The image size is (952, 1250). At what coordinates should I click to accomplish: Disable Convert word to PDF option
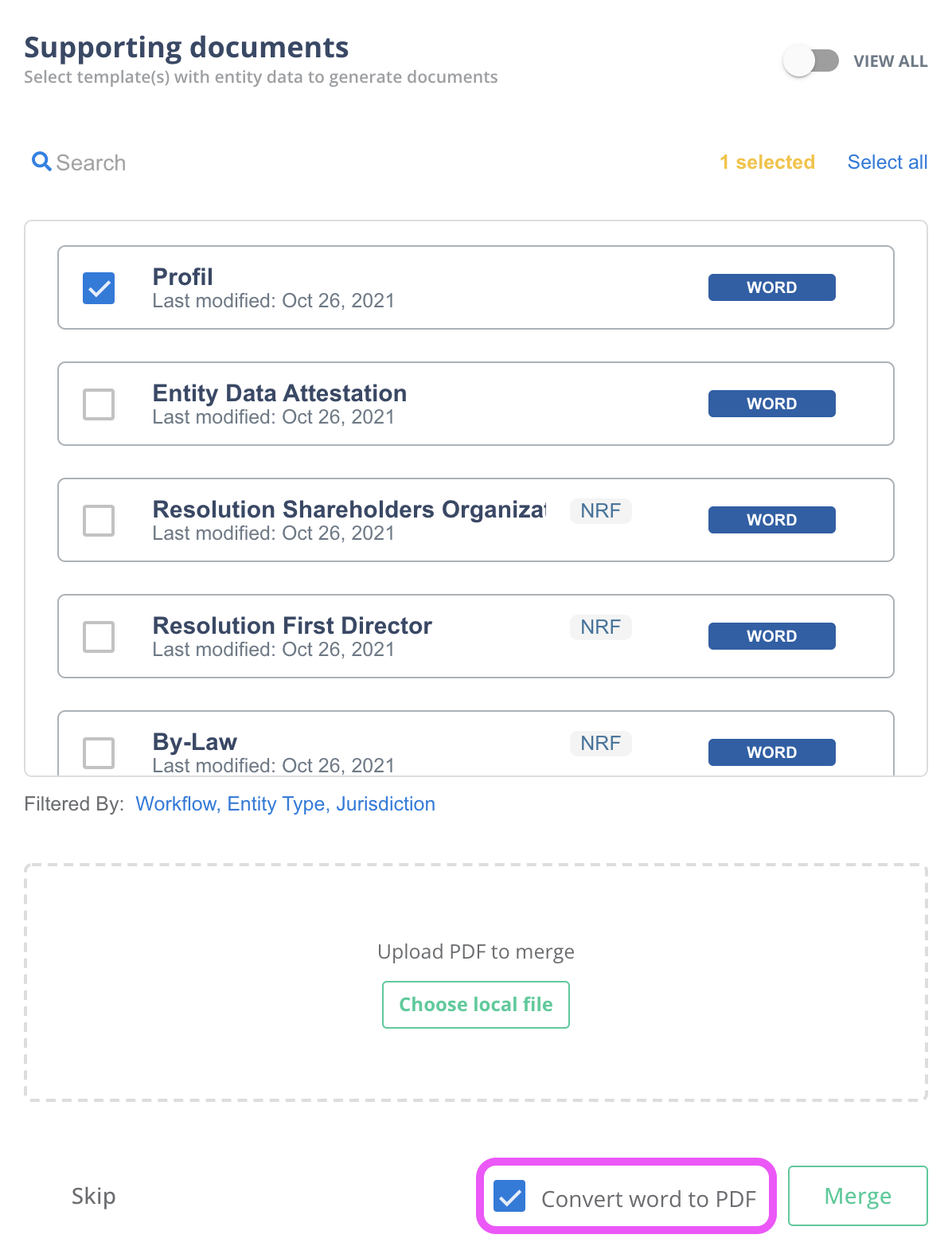(509, 1196)
